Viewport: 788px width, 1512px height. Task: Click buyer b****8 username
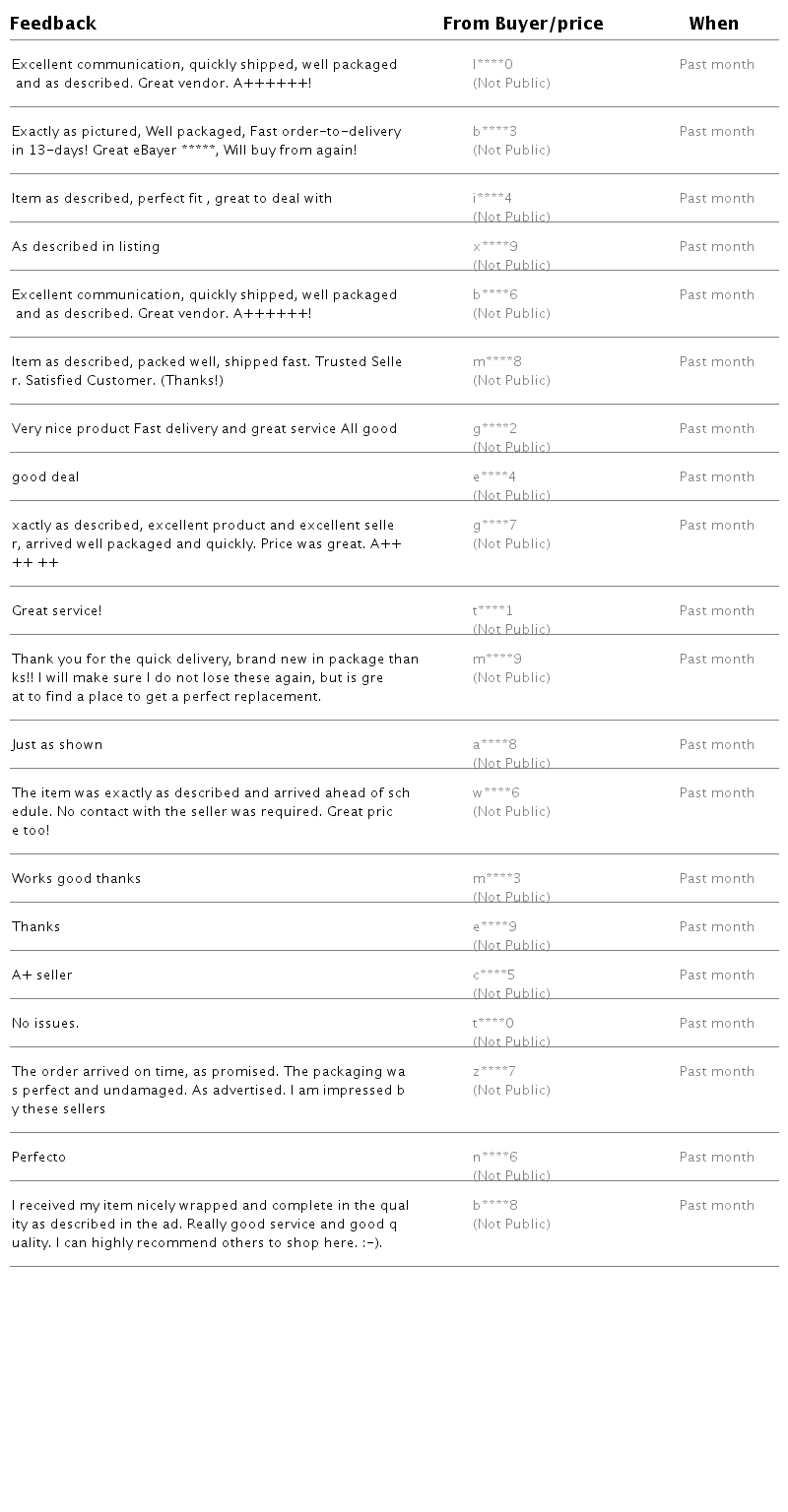pos(495,1206)
